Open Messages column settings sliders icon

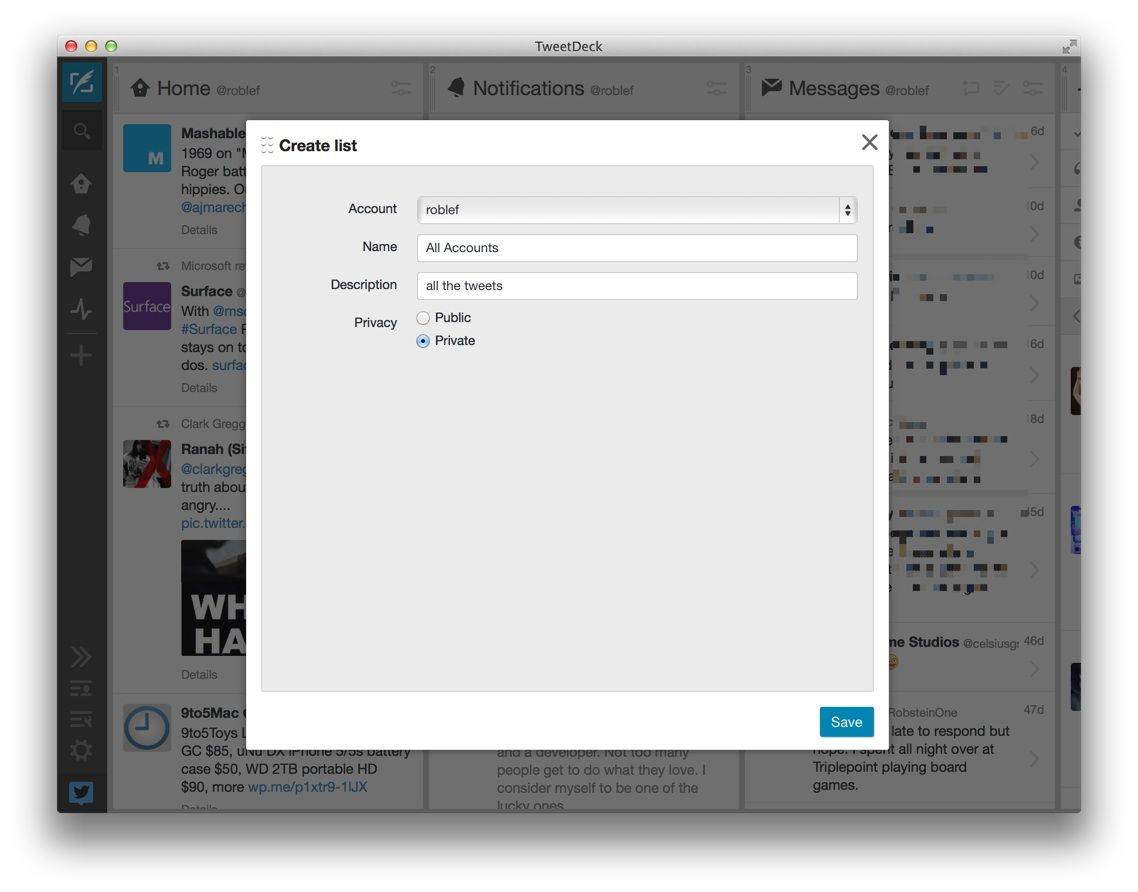[1032, 89]
